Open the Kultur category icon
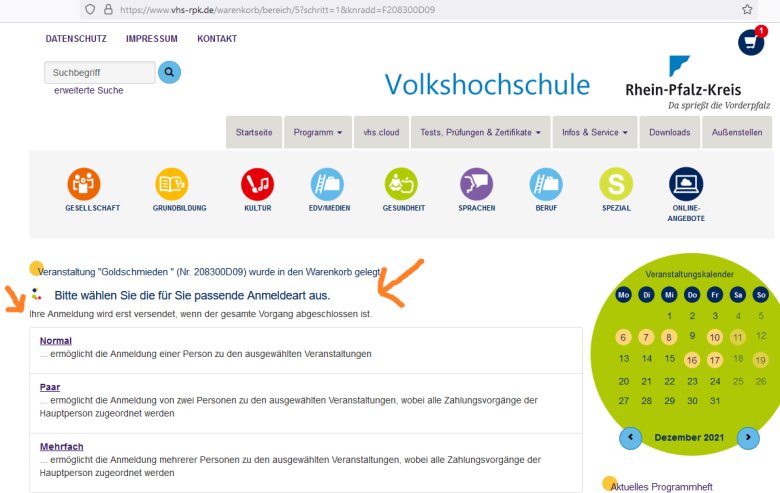The height and width of the screenshot is (493, 780). 257,184
